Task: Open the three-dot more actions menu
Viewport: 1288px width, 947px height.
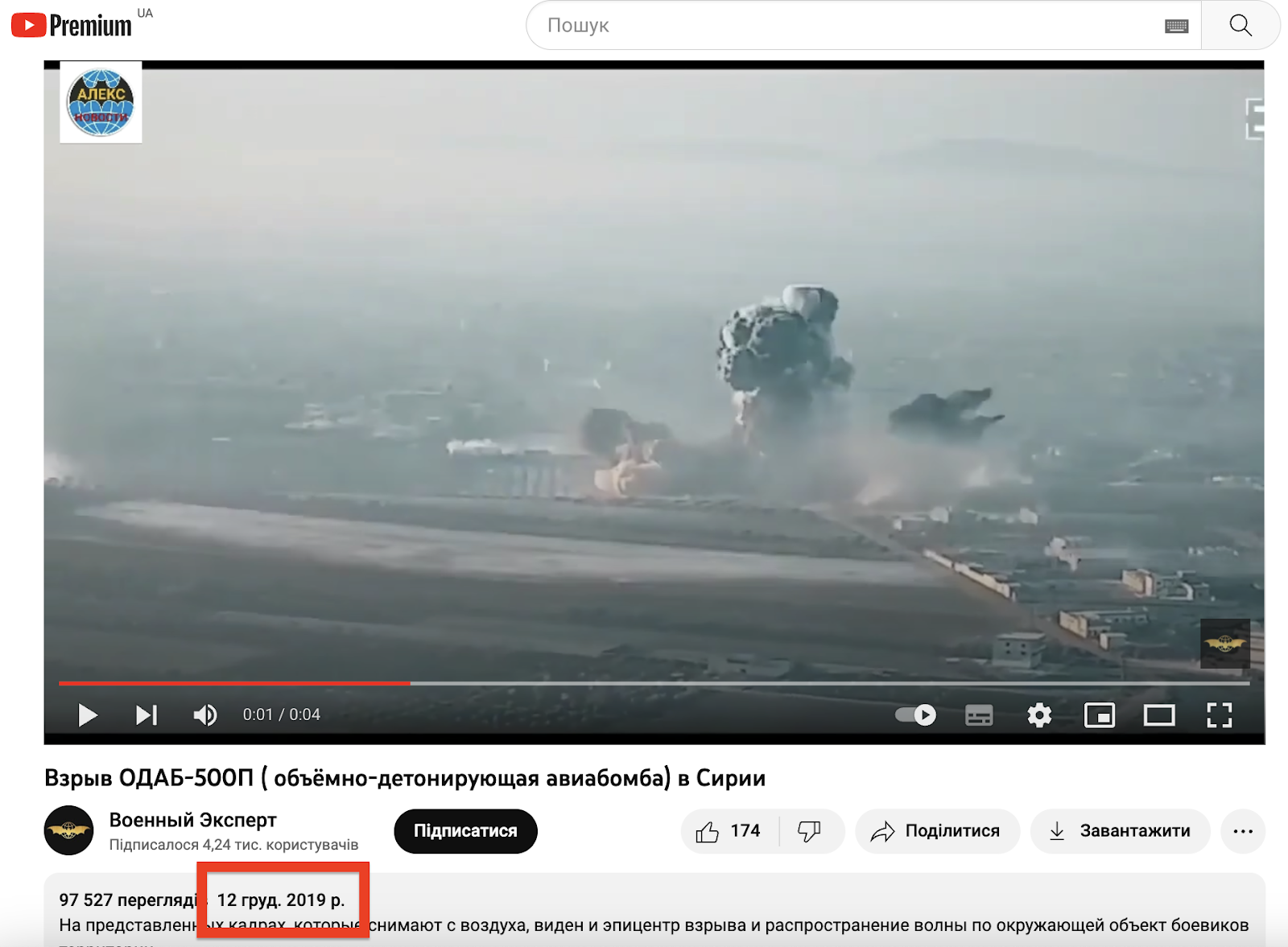Action: coord(1243,831)
